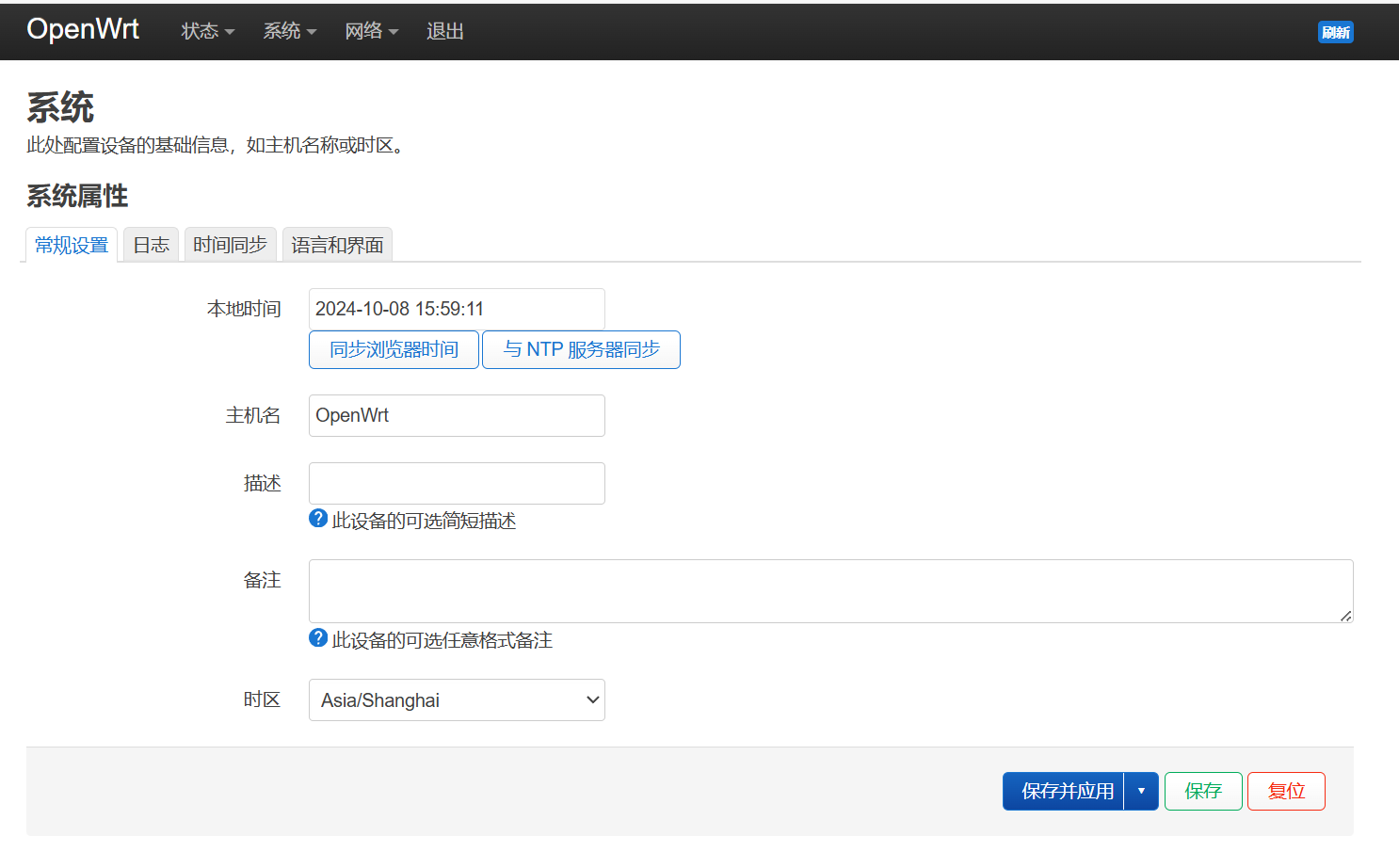Click the OpenWrt logo in navbar
The height and width of the screenshot is (868, 1399).
83,30
